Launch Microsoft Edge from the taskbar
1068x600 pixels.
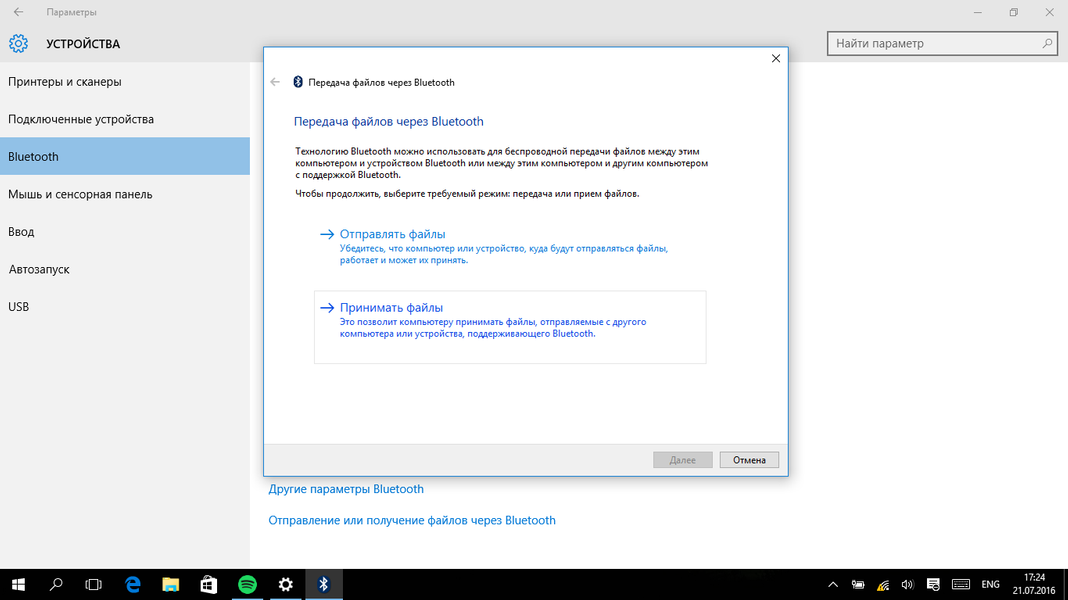tap(133, 584)
